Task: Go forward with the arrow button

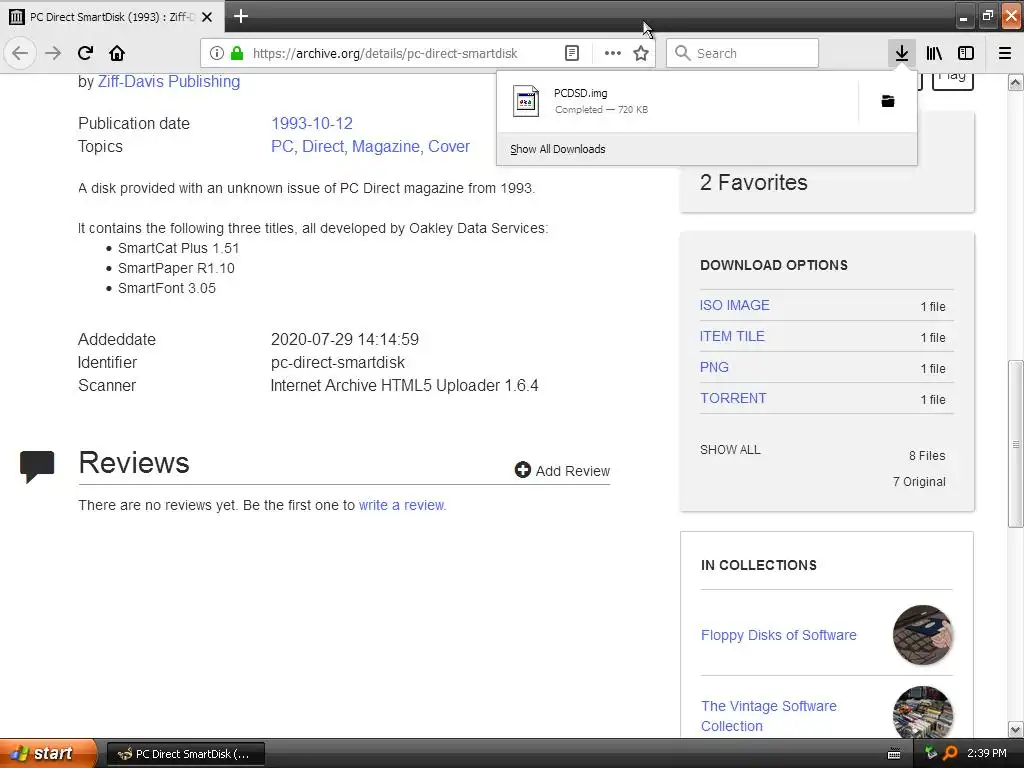Action: pos(53,53)
